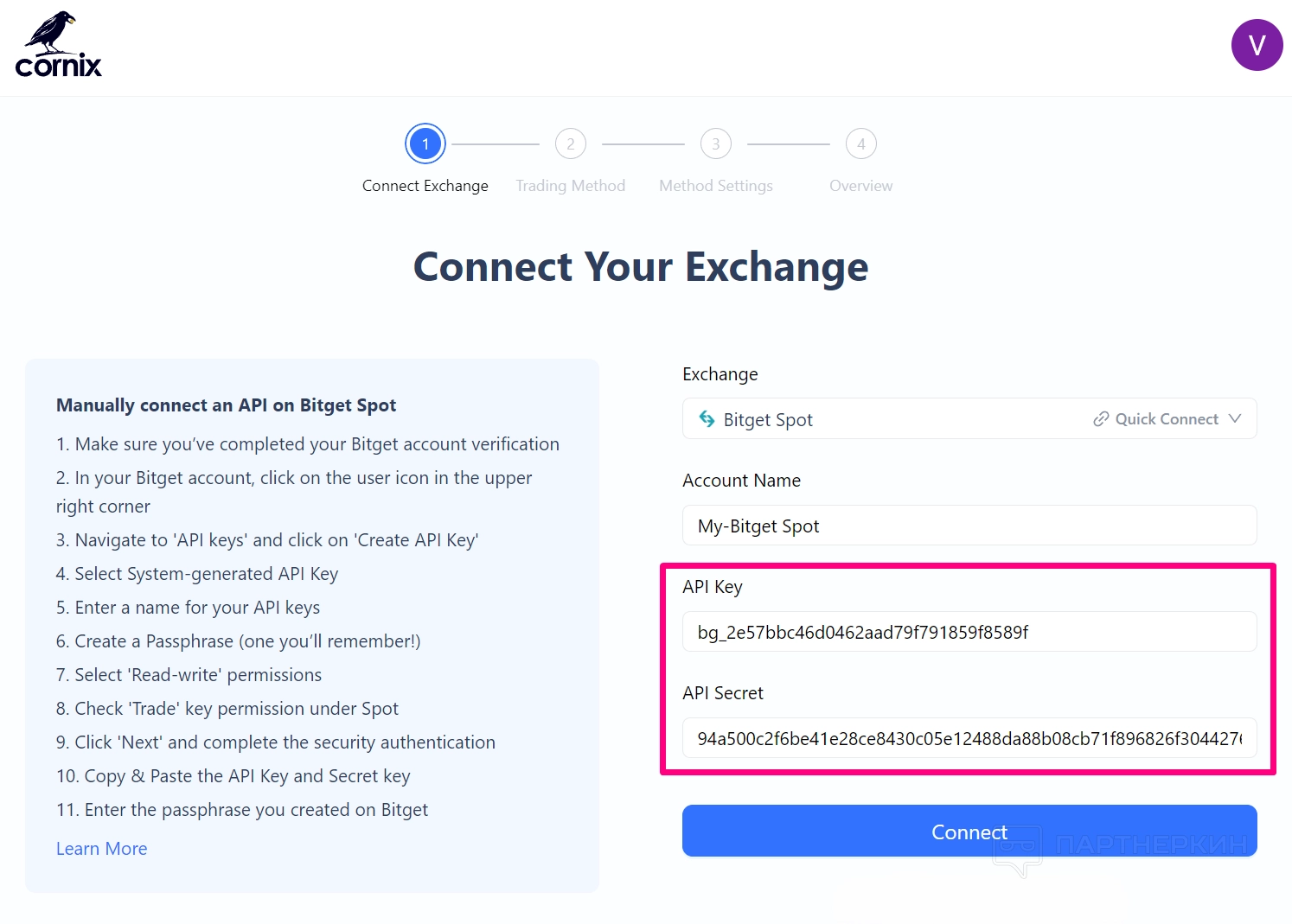
Task: Go to the Trading Method step label
Action: [x=570, y=186]
